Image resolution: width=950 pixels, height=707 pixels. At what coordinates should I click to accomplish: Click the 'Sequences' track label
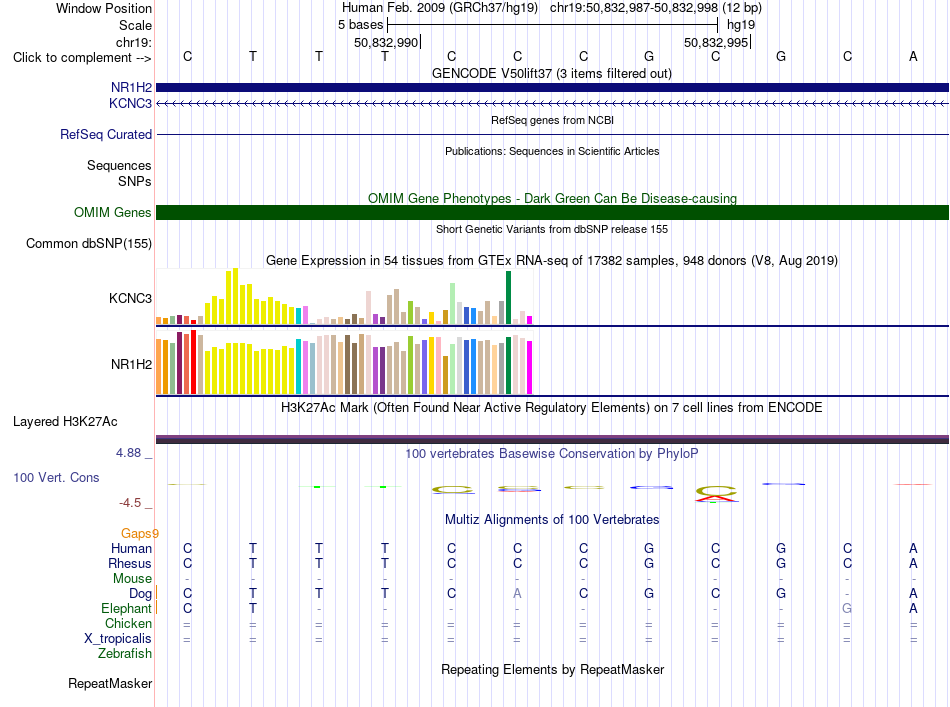coord(119,165)
